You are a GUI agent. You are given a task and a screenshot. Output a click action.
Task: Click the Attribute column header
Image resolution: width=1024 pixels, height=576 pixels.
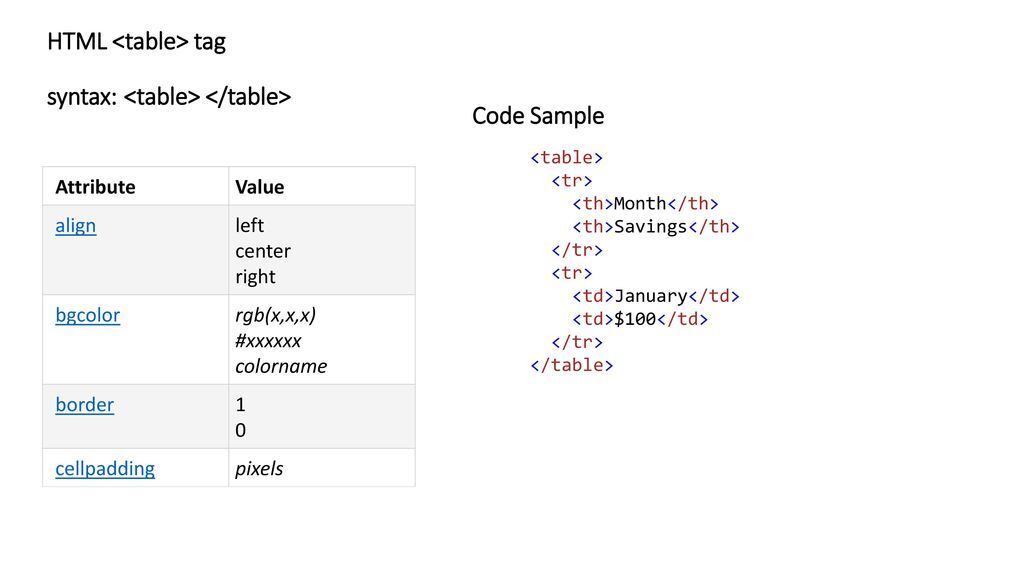click(95, 187)
